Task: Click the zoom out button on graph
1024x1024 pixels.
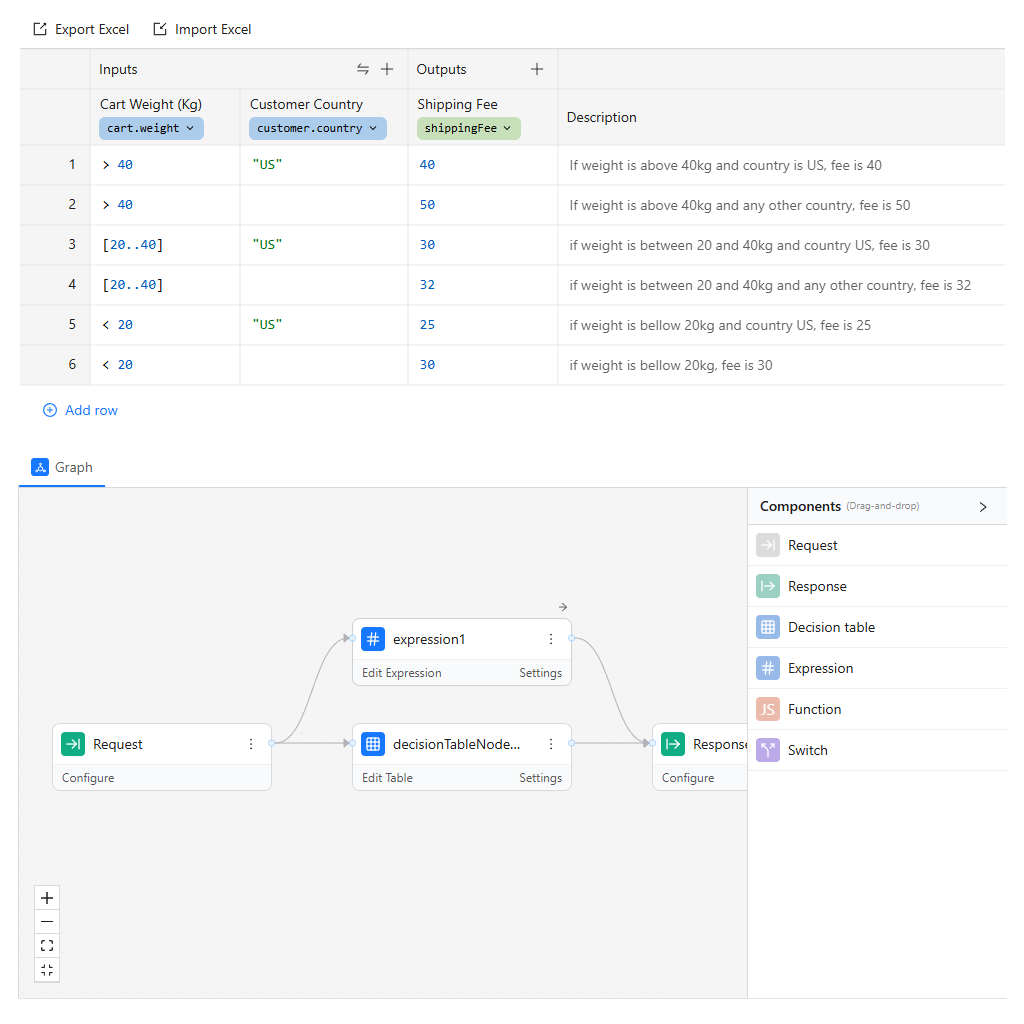Action: coord(47,922)
